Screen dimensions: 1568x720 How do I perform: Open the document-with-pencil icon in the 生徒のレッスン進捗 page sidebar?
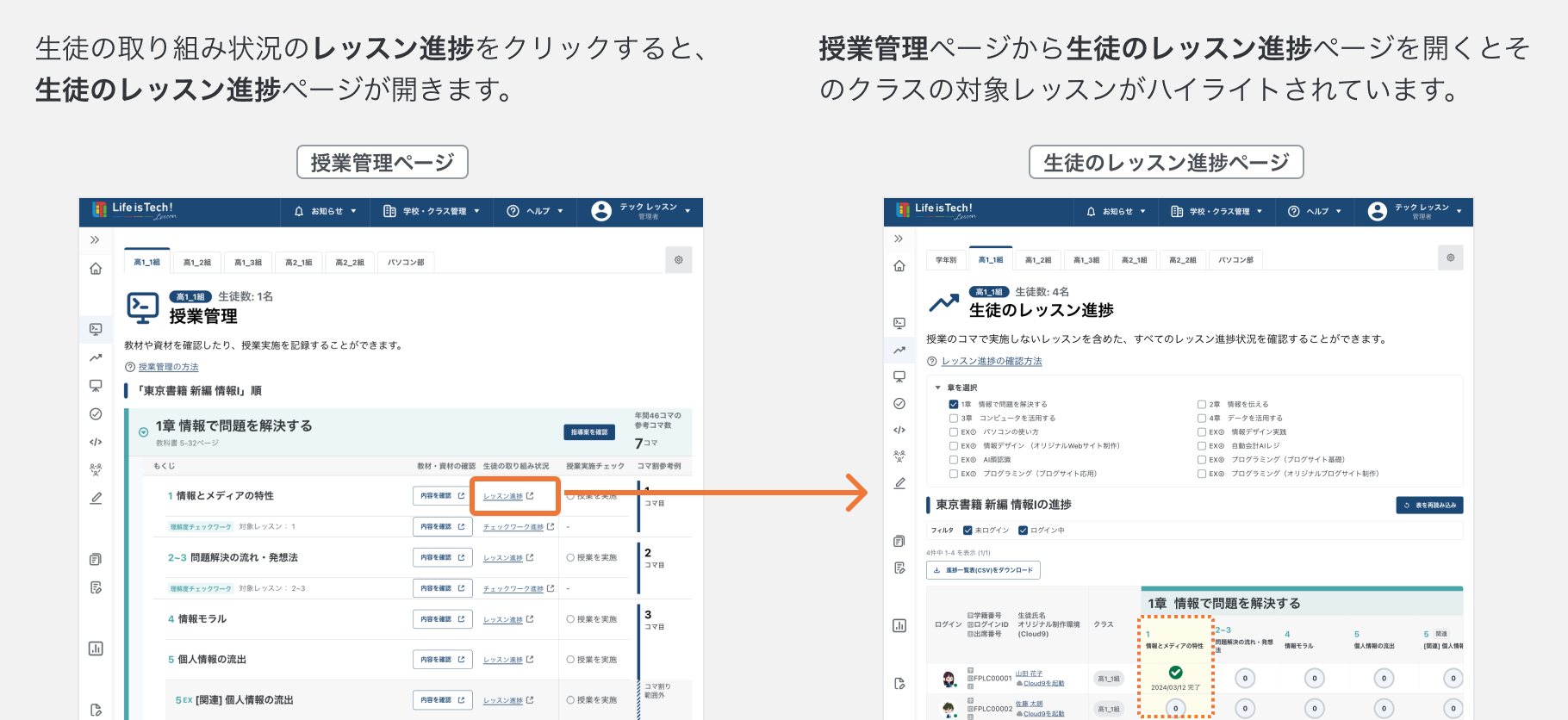point(899,568)
